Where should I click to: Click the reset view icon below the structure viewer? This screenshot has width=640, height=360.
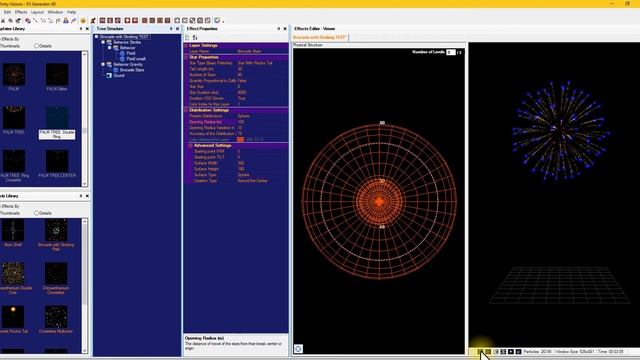click(298, 349)
